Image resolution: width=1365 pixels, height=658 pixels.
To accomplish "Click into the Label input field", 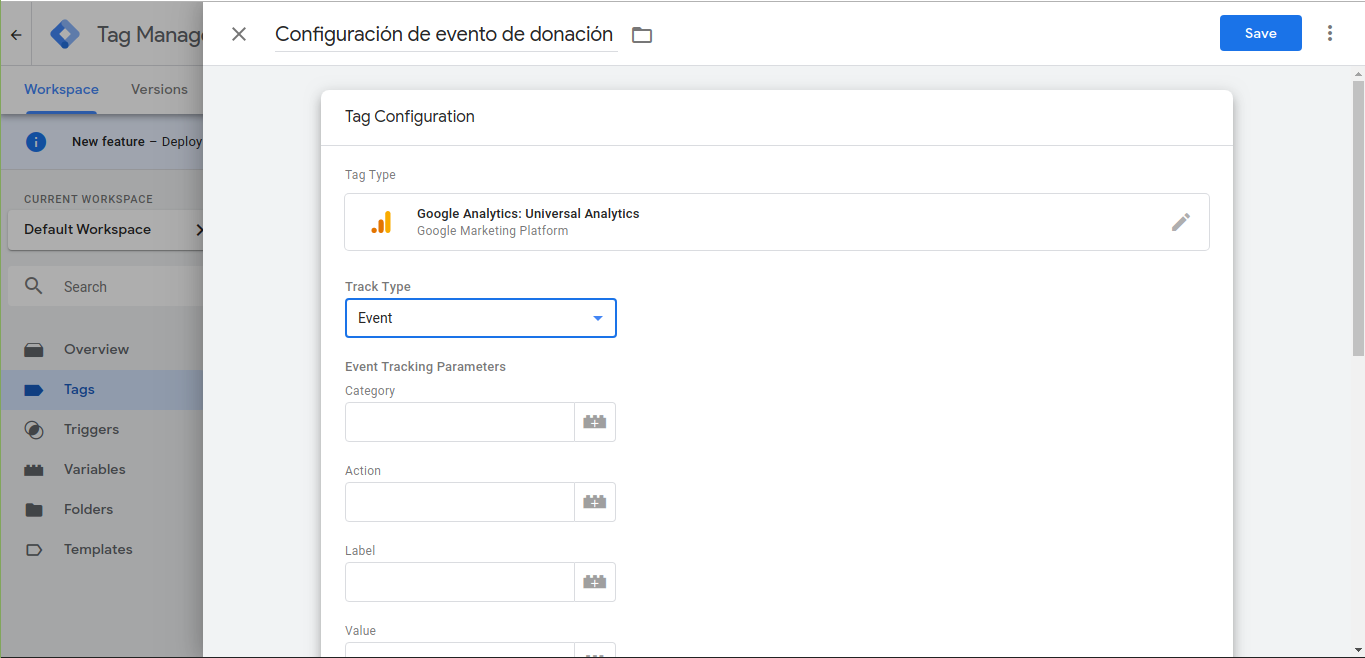I will (459, 582).
